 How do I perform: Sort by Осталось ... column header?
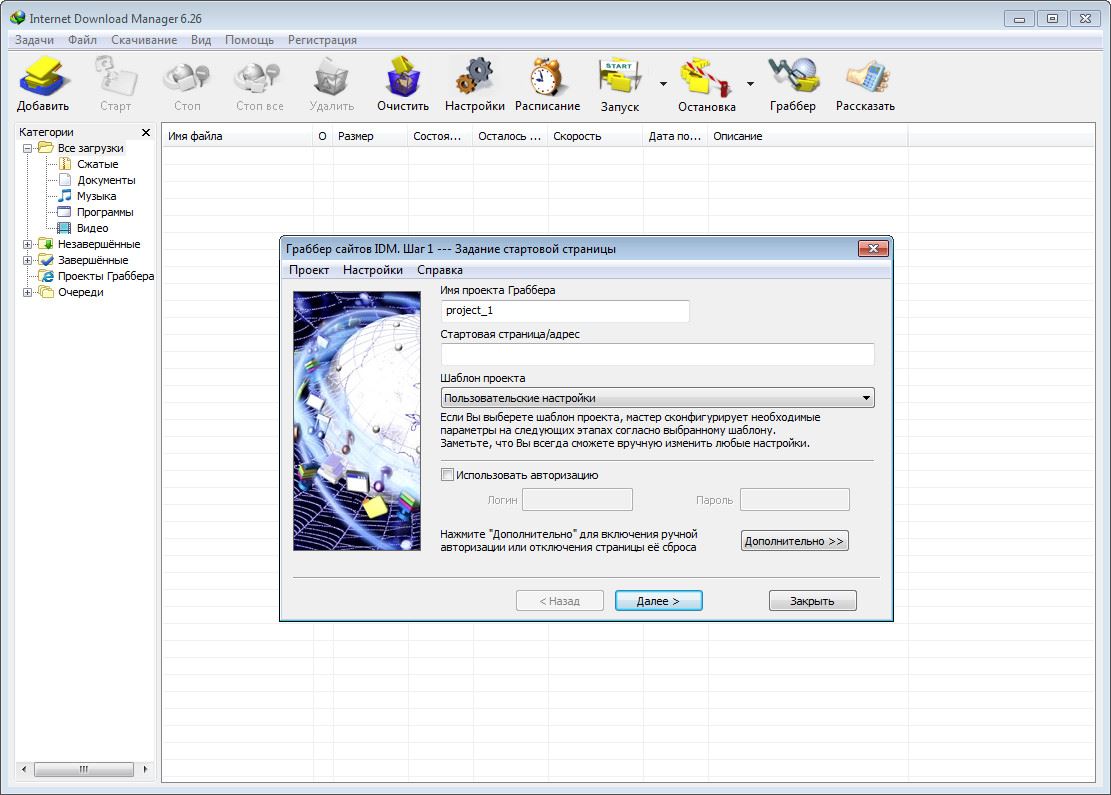(510, 136)
